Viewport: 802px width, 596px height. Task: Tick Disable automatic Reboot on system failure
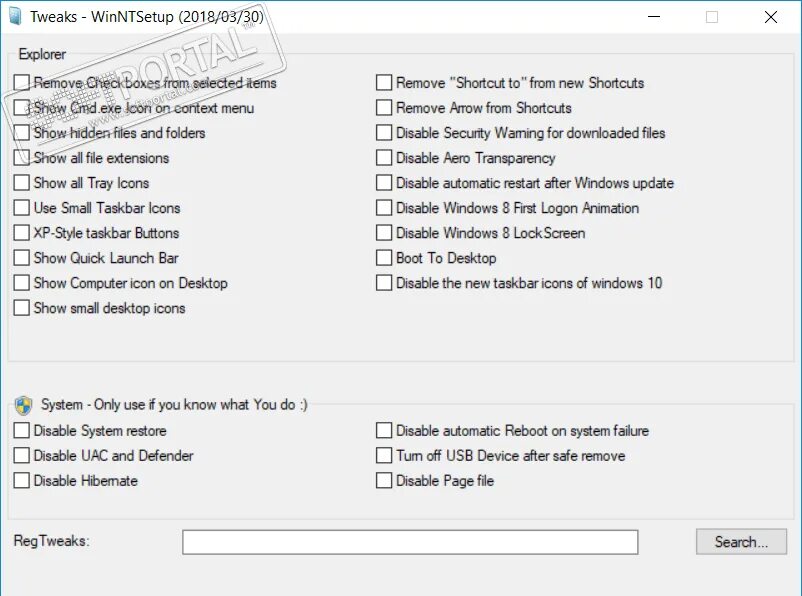pos(384,430)
